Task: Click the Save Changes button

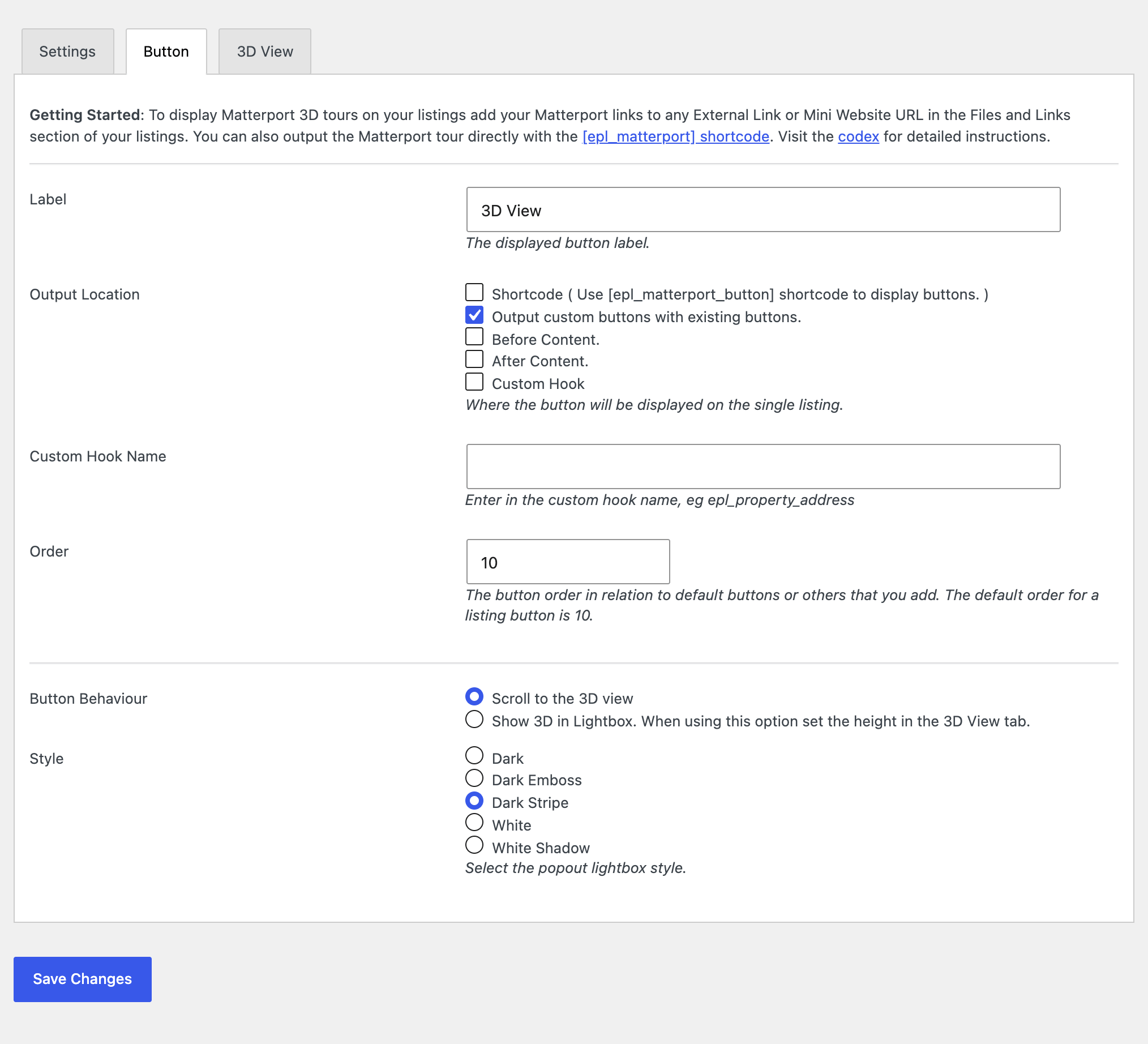Action: (x=83, y=979)
